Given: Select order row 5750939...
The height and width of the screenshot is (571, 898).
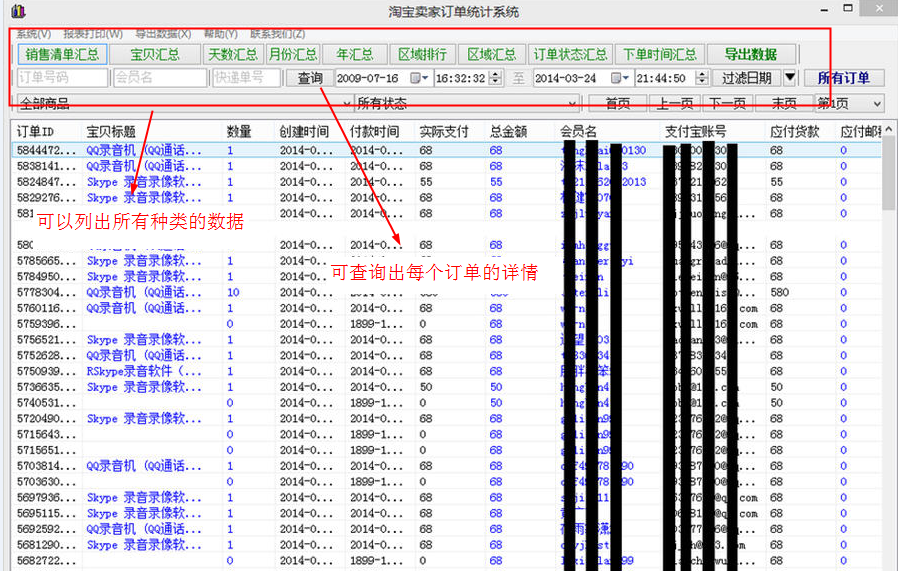Looking at the screenshot, I should pyautogui.click(x=447, y=371).
